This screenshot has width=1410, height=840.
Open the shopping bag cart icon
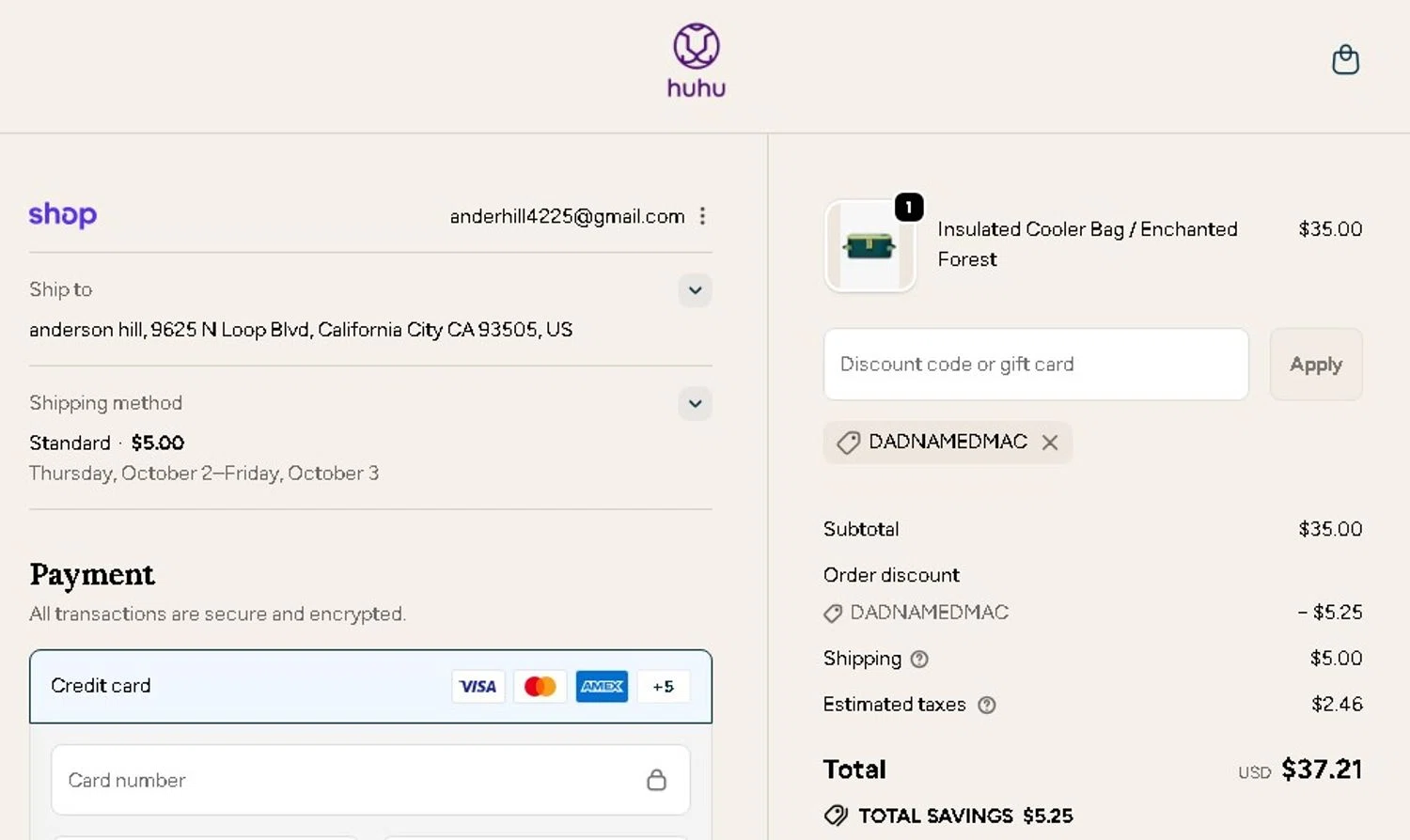click(x=1345, y=60)
